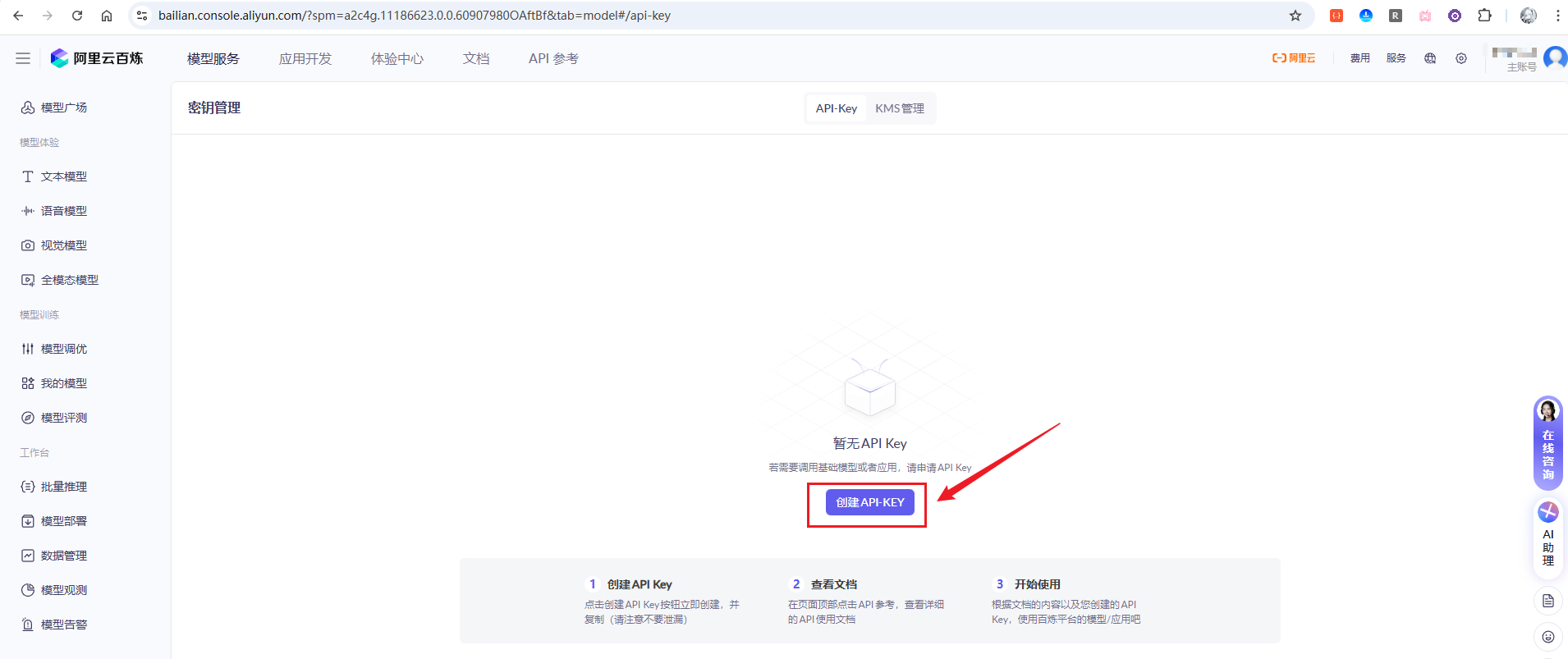
Task: Open 批量推理 in the sidebar
Action: [x=63, y=487]
